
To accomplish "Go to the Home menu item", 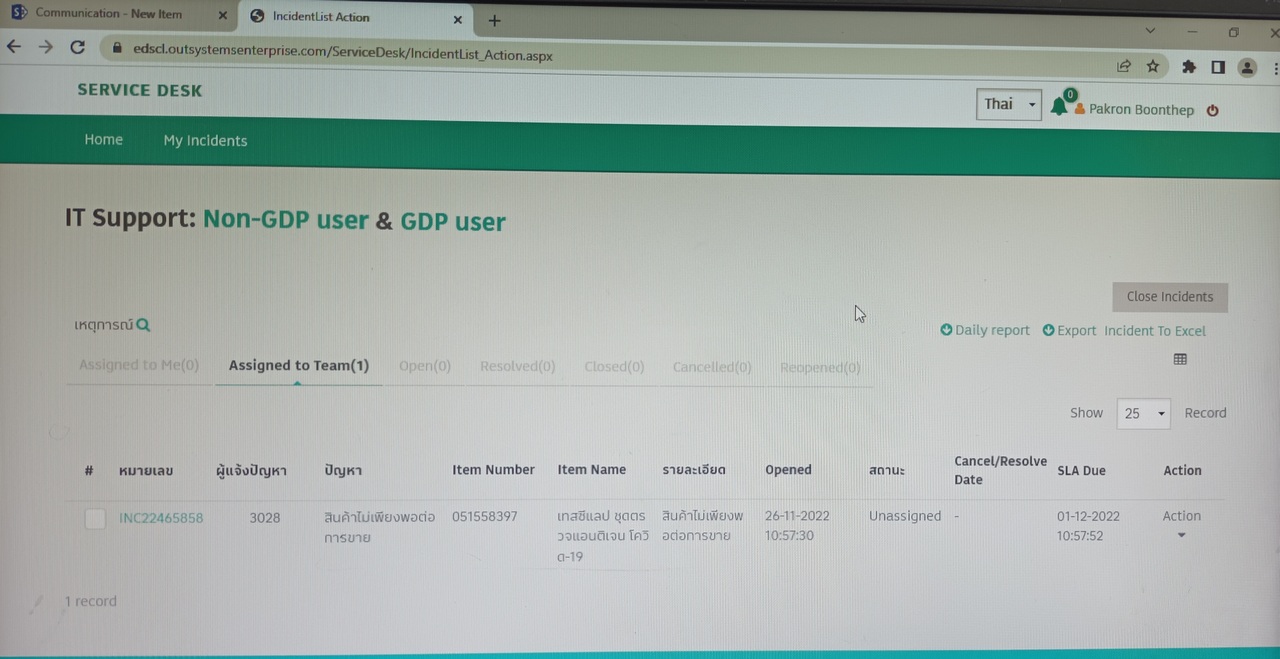I will click(103, 140).
